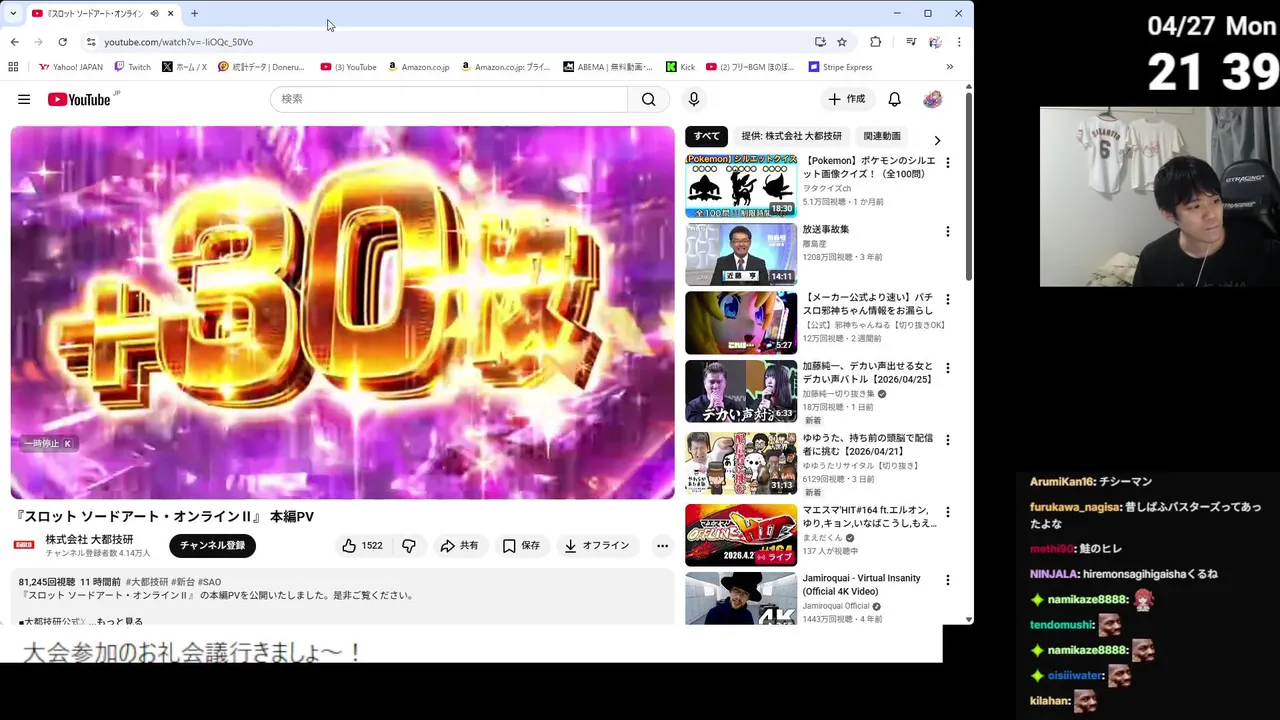Image resolution: width=1280 pixels, height=720 pixels.
Task: Open the Jamiroquai Virtual Insanity thumbnail
Action: [x=741, y=598]
